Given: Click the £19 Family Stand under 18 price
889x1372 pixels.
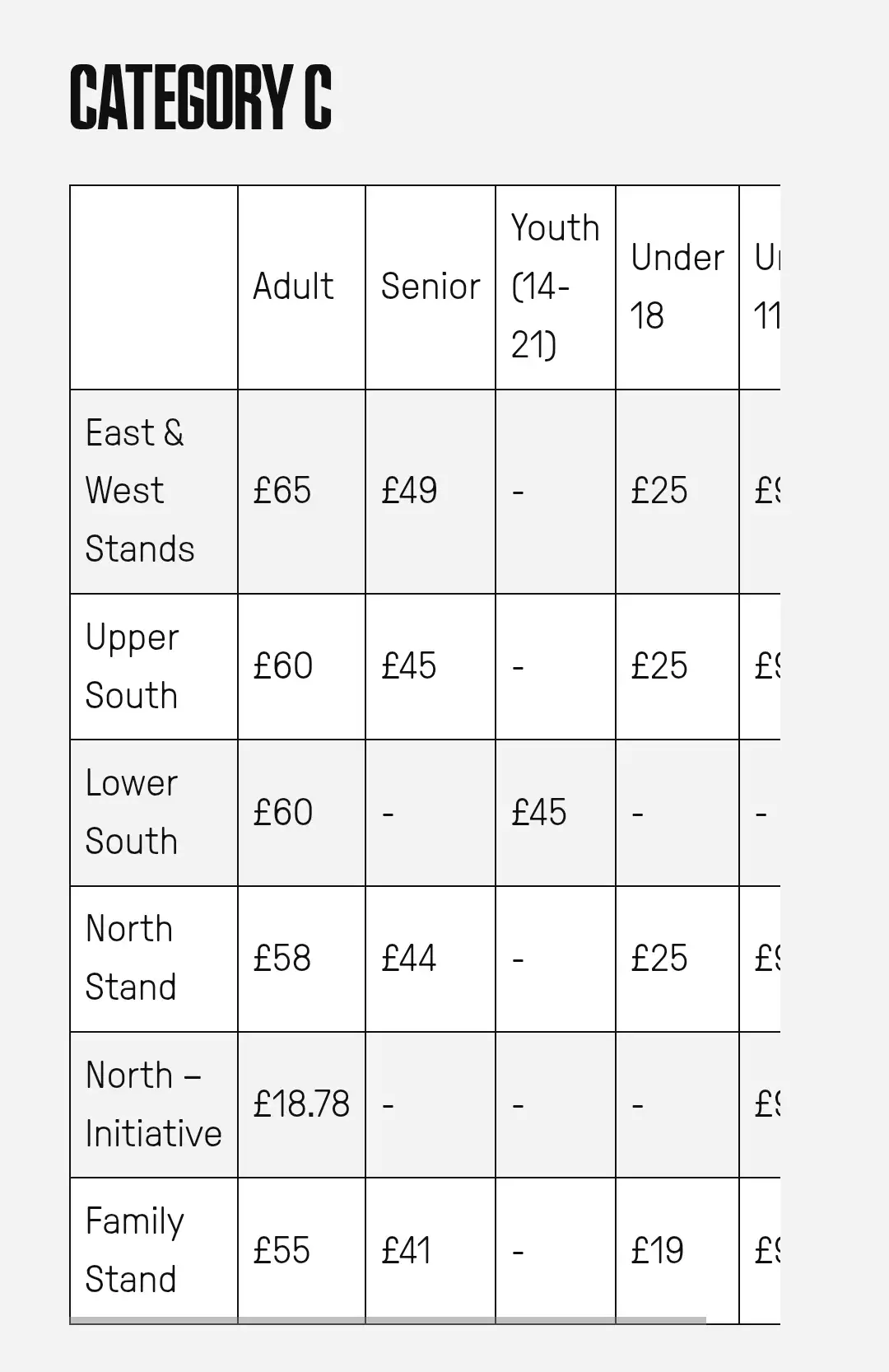Looking at the screenshot, I should pyautogui.click(x=658, y=1251).
